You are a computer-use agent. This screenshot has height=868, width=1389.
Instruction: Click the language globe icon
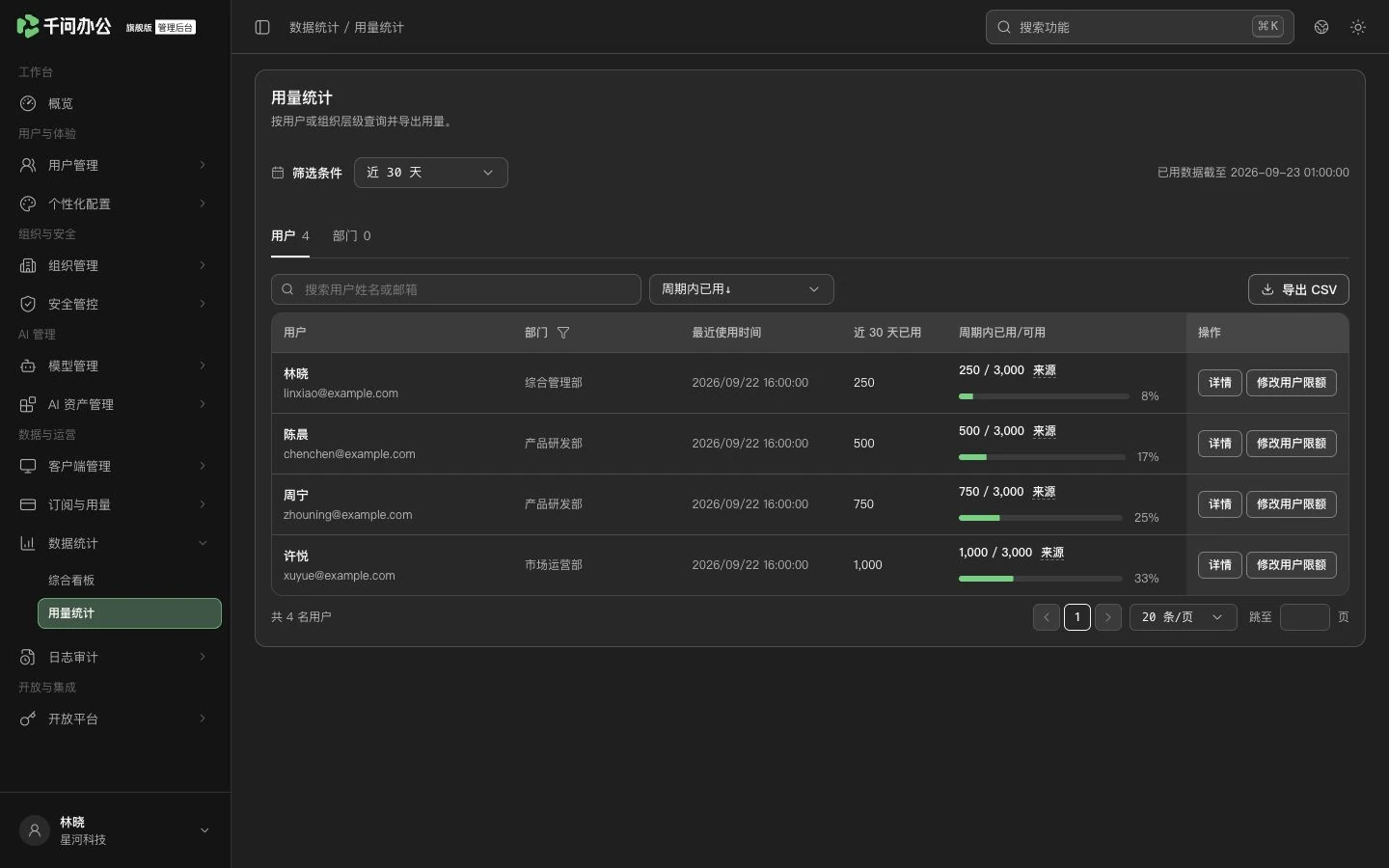click(1321, 27)
